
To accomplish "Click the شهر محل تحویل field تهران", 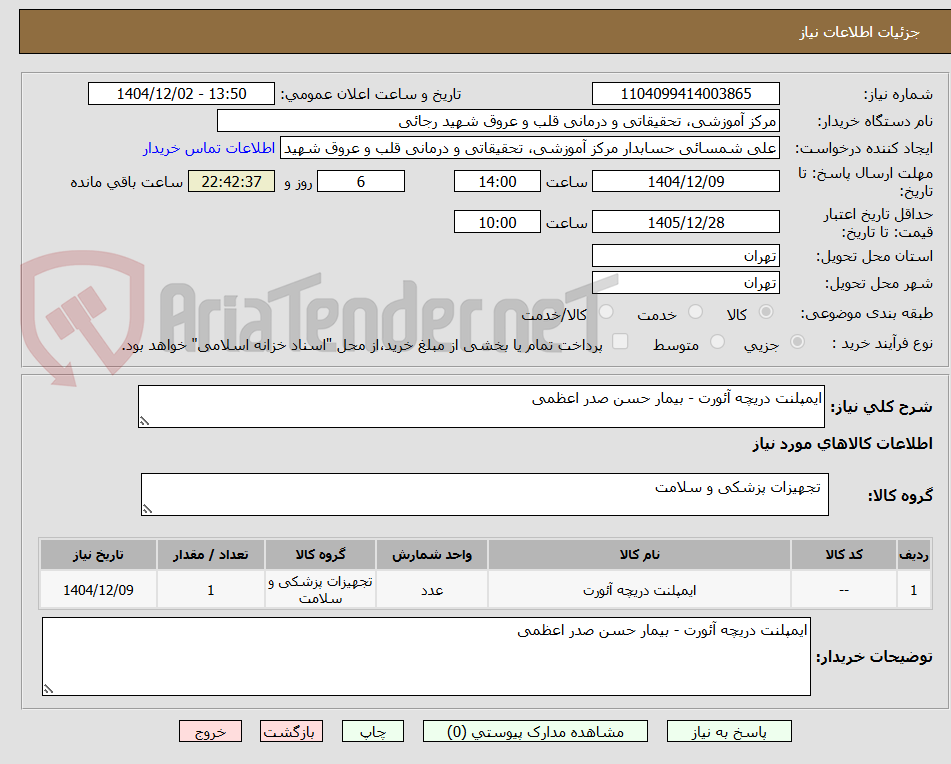I will click(x=685, y=283).
